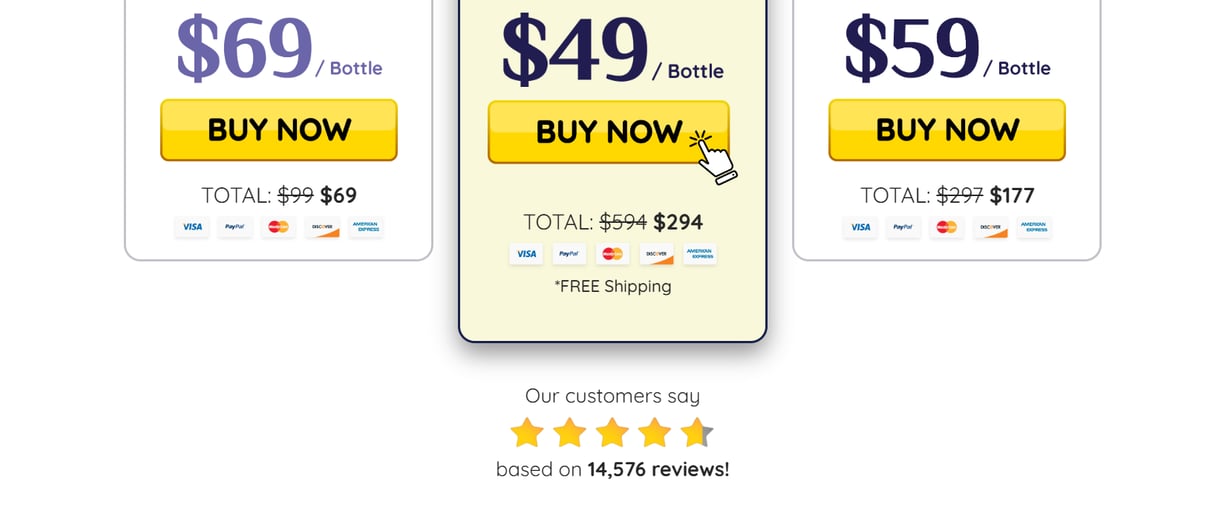Click PayPal icon in middle $49 card
Image resolution: width=1224 pixels, height=514 pixels.
569,254
